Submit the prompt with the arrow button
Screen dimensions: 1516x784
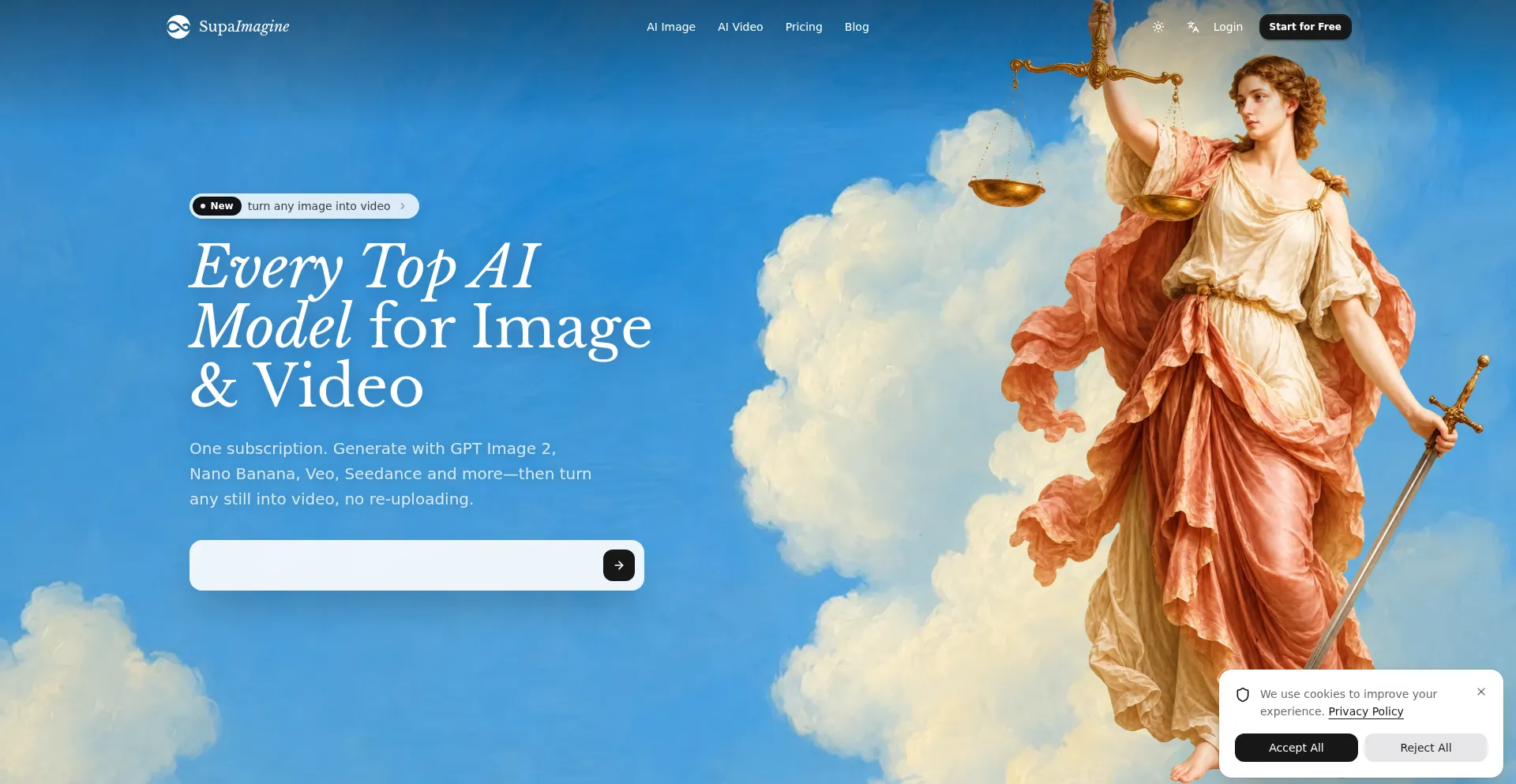click(x=619, y=565)
